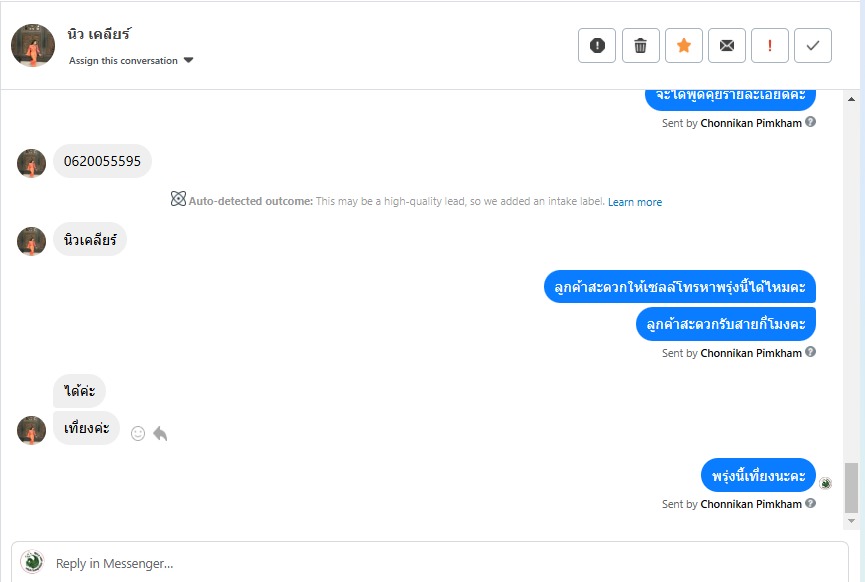Click the orange star follow-up icon
865x582 pixels.
pyautogui.click(x=684, y=45)
